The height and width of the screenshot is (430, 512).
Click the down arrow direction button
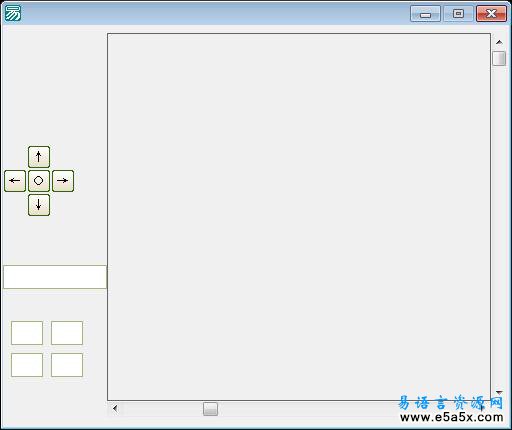(x=39, y=205)
